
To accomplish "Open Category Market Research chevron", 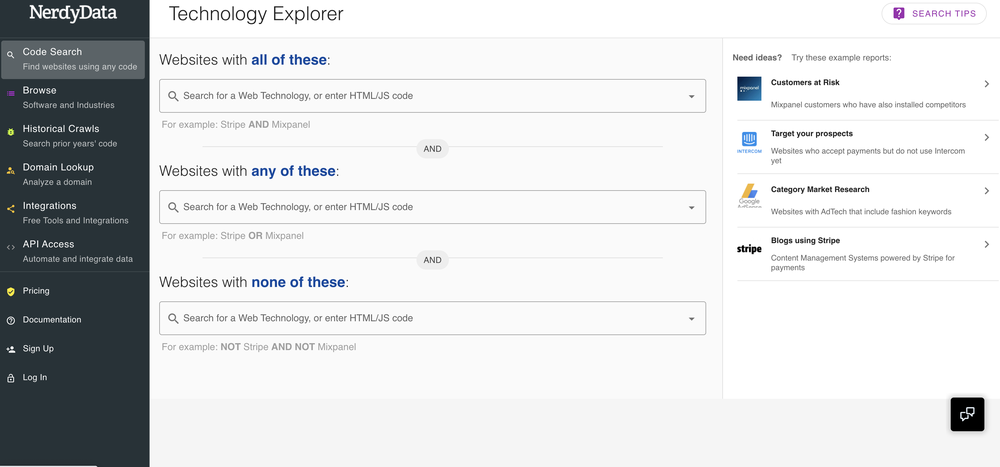I will coord(987,191).
